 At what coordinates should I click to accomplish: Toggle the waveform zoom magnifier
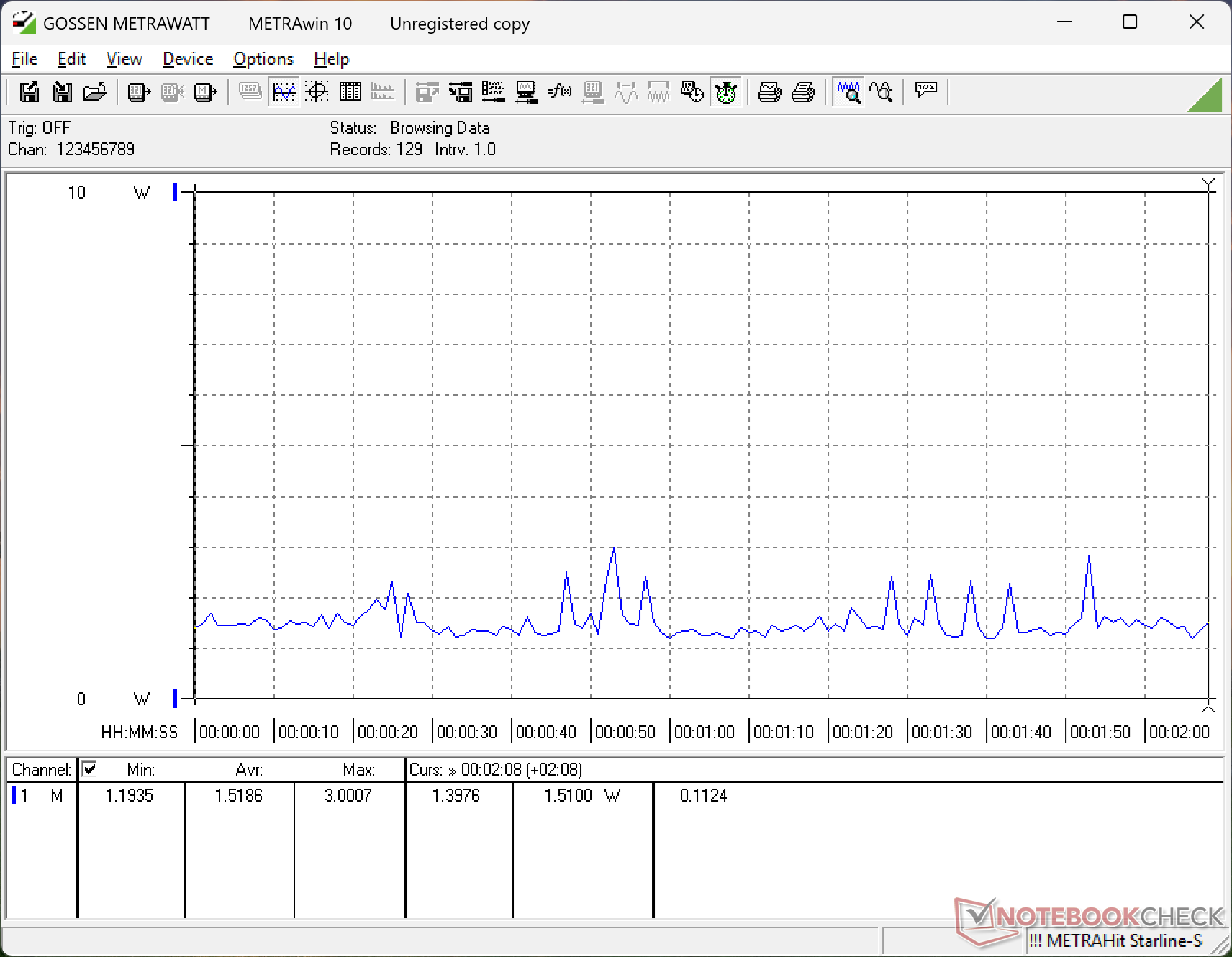pos(848,92)
